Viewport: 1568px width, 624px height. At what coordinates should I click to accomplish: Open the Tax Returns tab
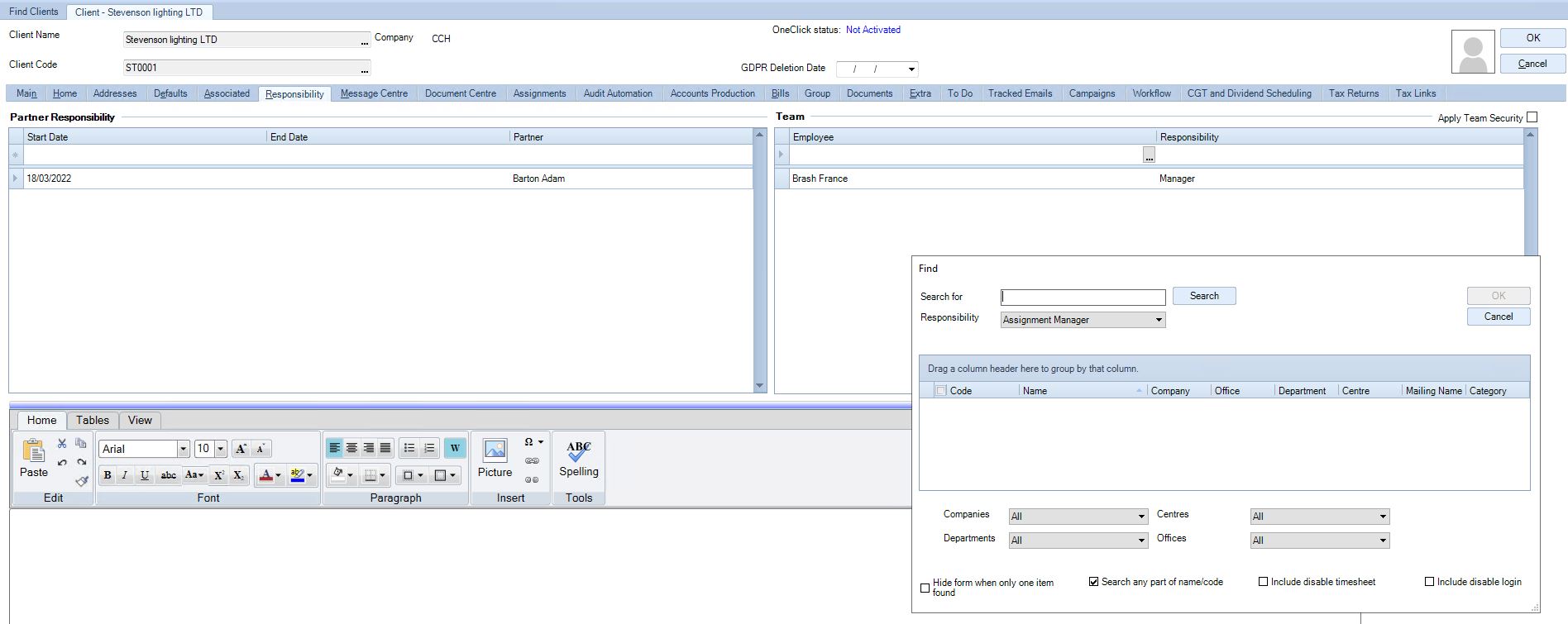coord(1354,93)
